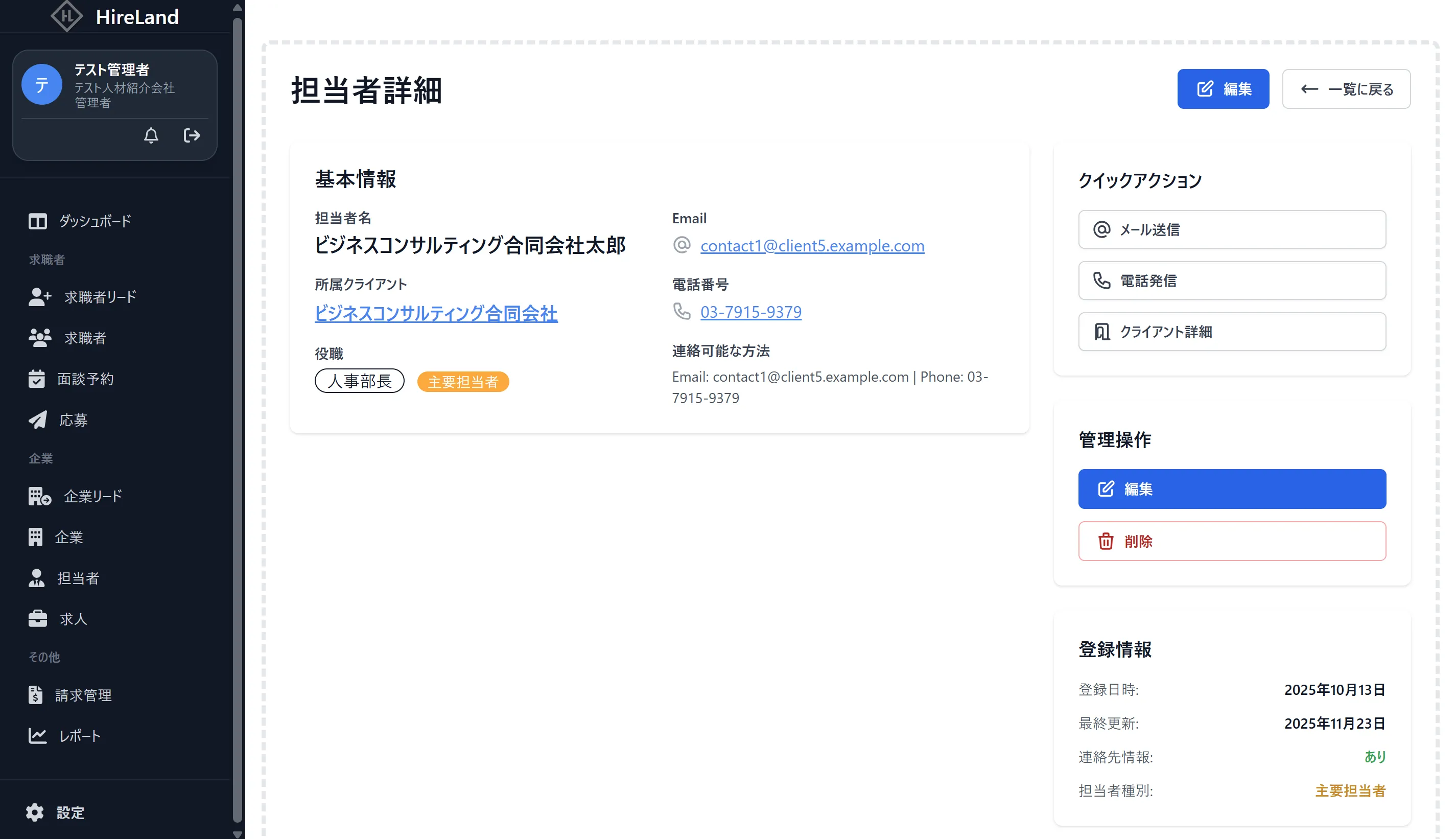Click the 請求管理 invoice icon

pos(35,695)
